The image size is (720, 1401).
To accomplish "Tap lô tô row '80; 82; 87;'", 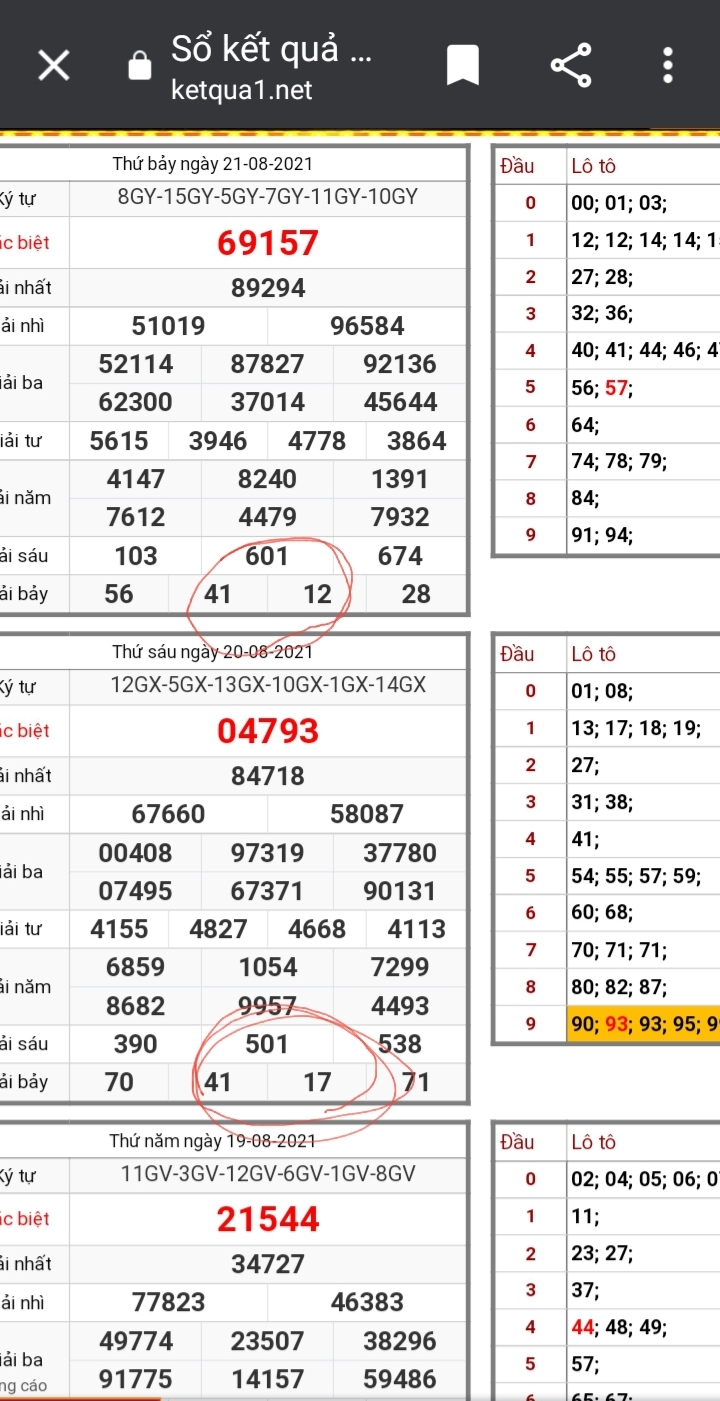I will coord(619,987).
